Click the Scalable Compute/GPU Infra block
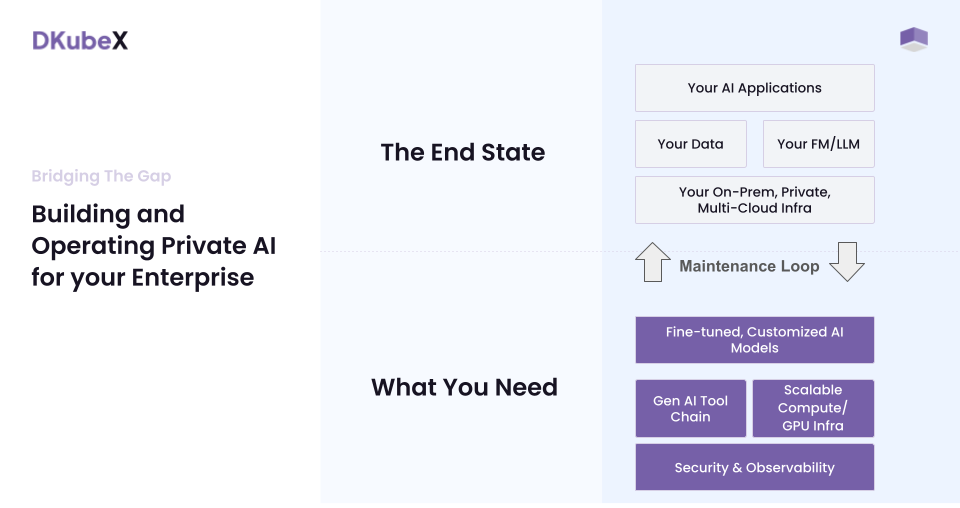The height and width of the screenshot is (508, 960). tap(812, 408)
